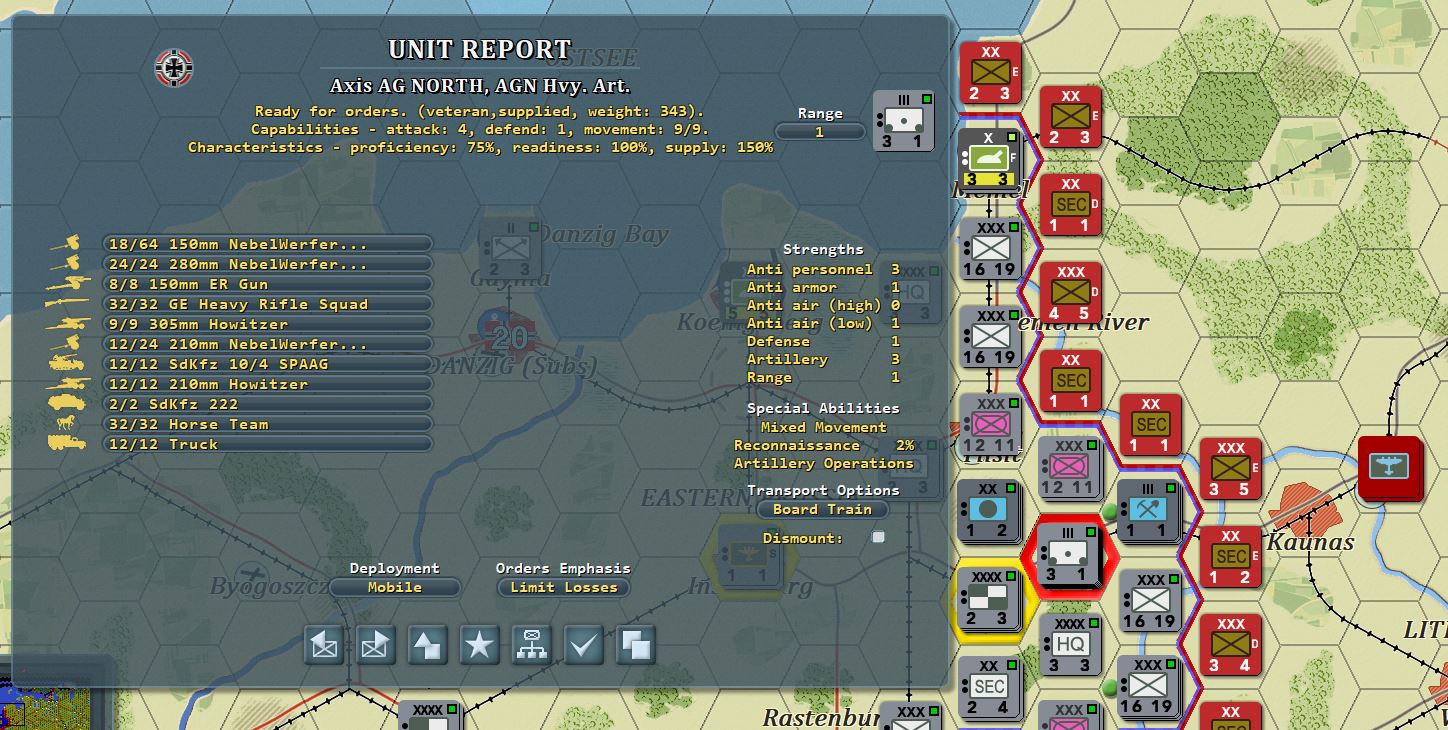Screen dimensions: 1448x730
Task: Select the 12/24 210mm NebelWerfer row
Action: coord(267,344)
